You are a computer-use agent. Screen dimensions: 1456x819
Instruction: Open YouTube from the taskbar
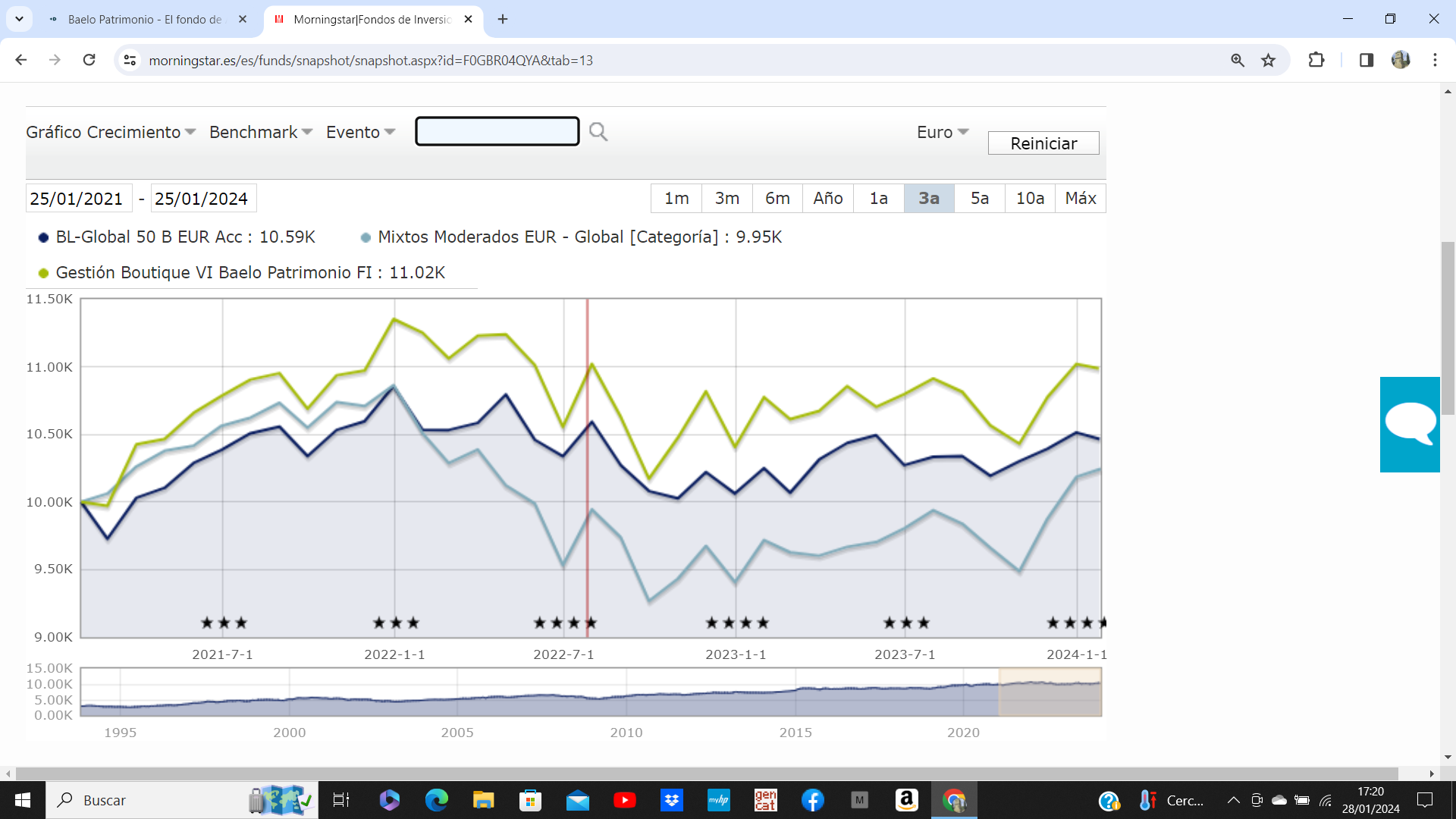(x=625, y=800)
